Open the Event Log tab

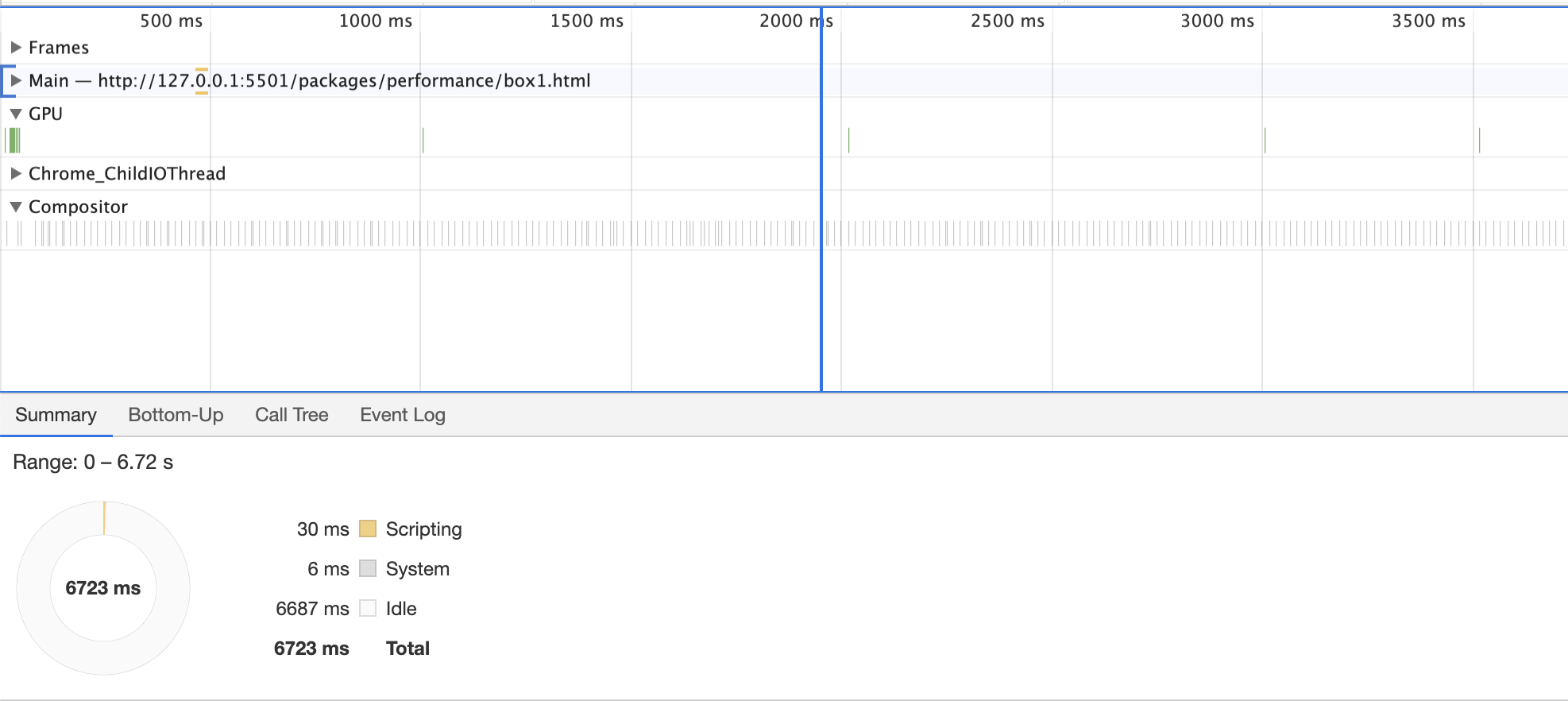pyautogui.click(x=402, y=415)
